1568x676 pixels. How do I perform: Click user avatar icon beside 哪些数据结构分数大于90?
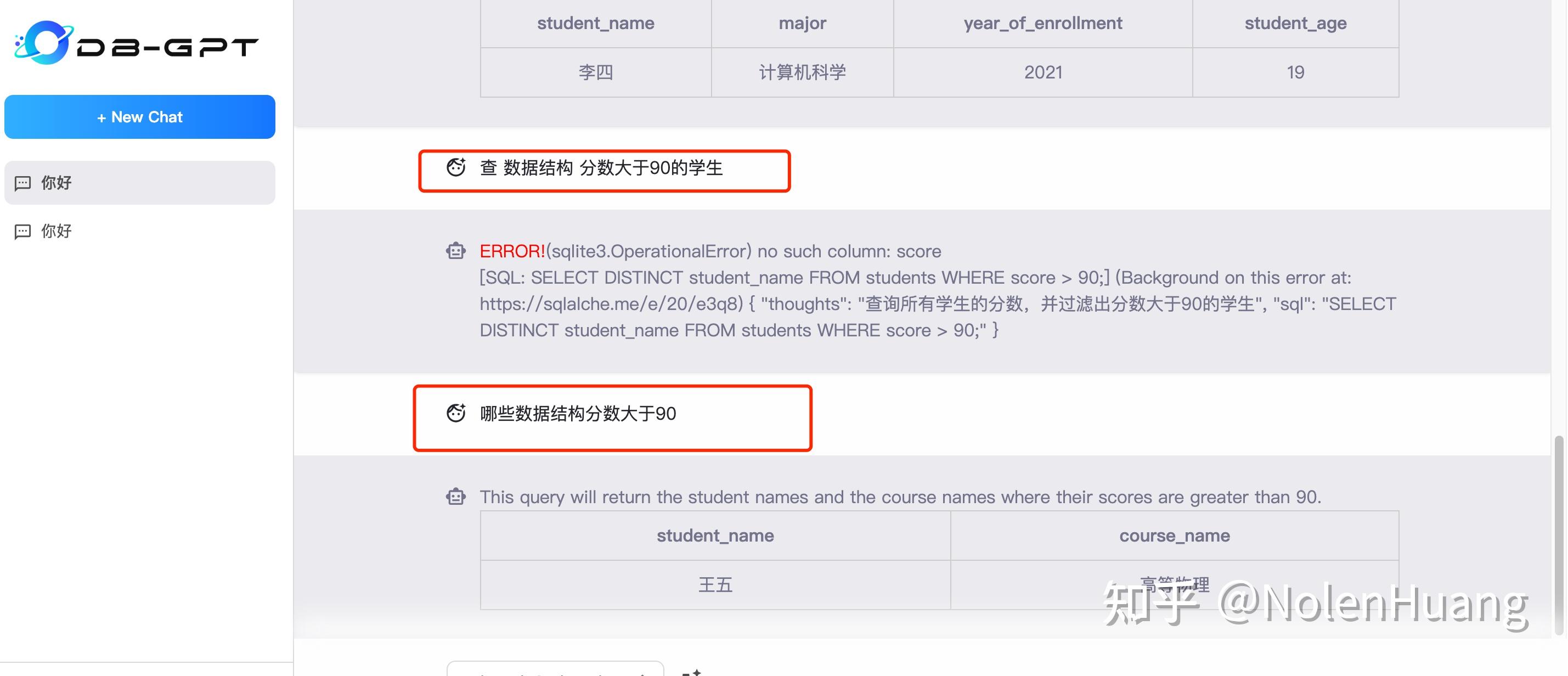point(456,414)
